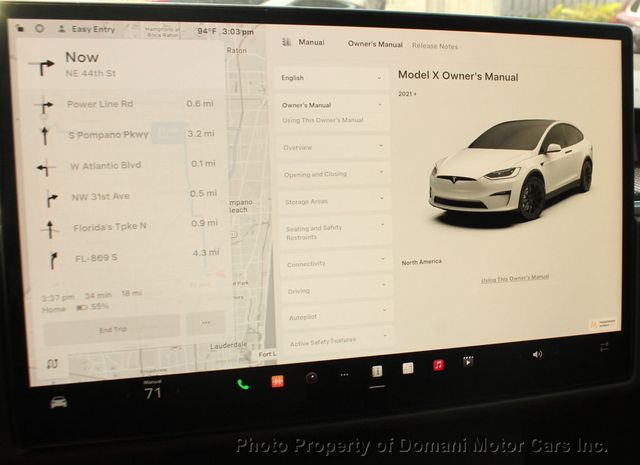
Task: Open the red Music app
Action: click(x=438, y=365)
